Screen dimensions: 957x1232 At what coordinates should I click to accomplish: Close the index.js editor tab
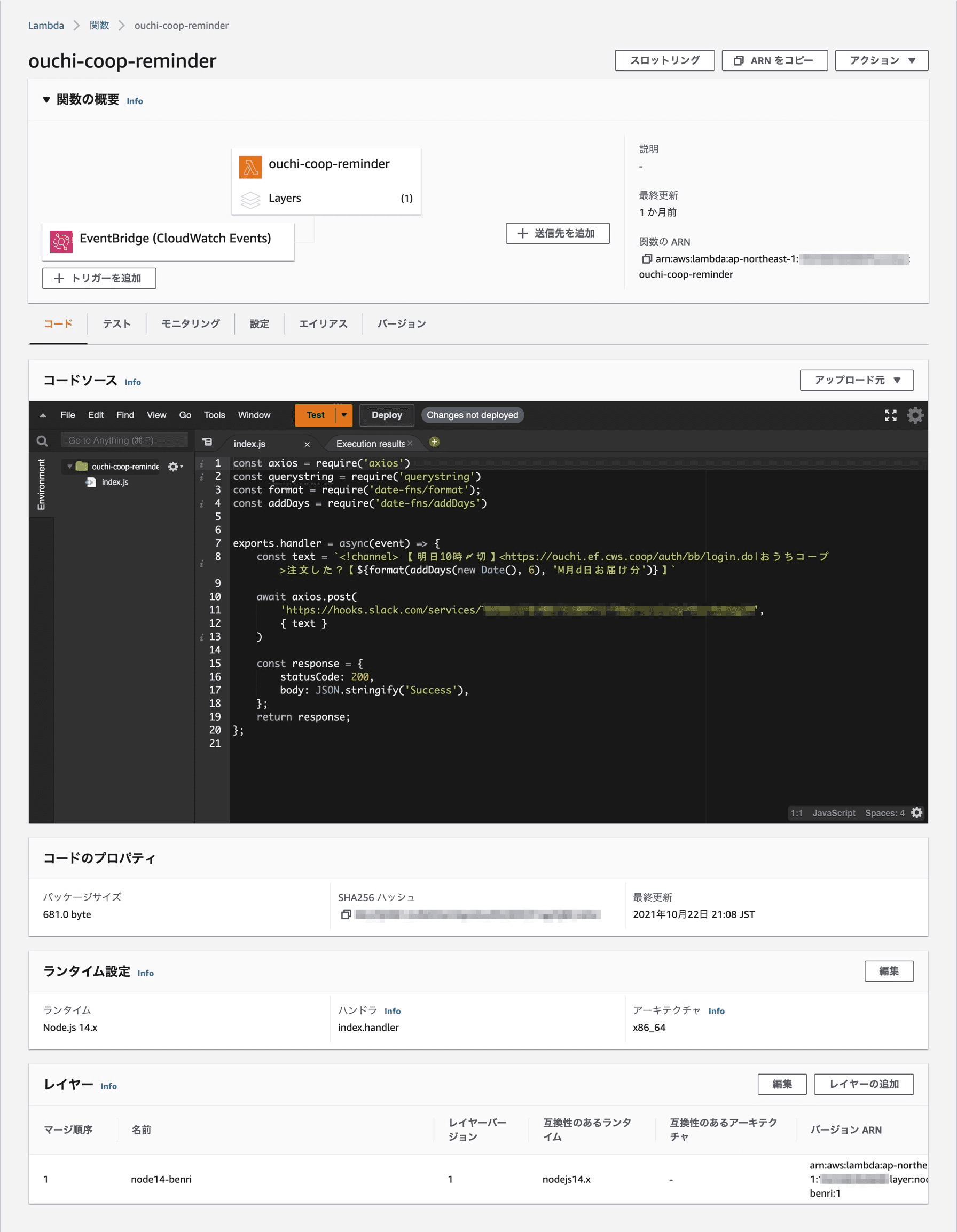[x=307, y=445]
